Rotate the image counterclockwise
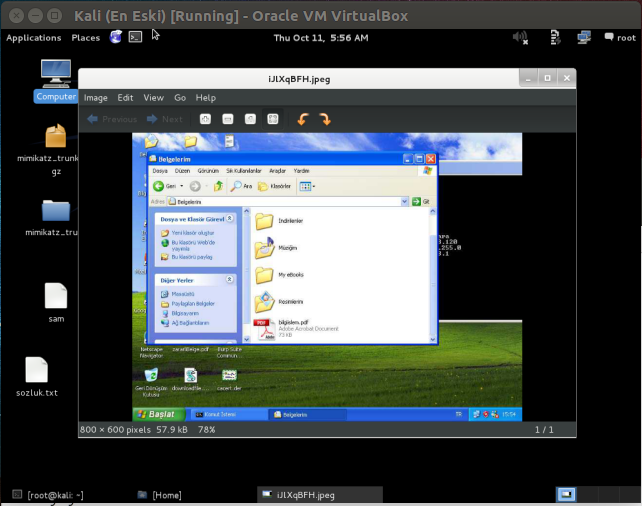The width and height of the screenshot is (642, 506). 303,119
